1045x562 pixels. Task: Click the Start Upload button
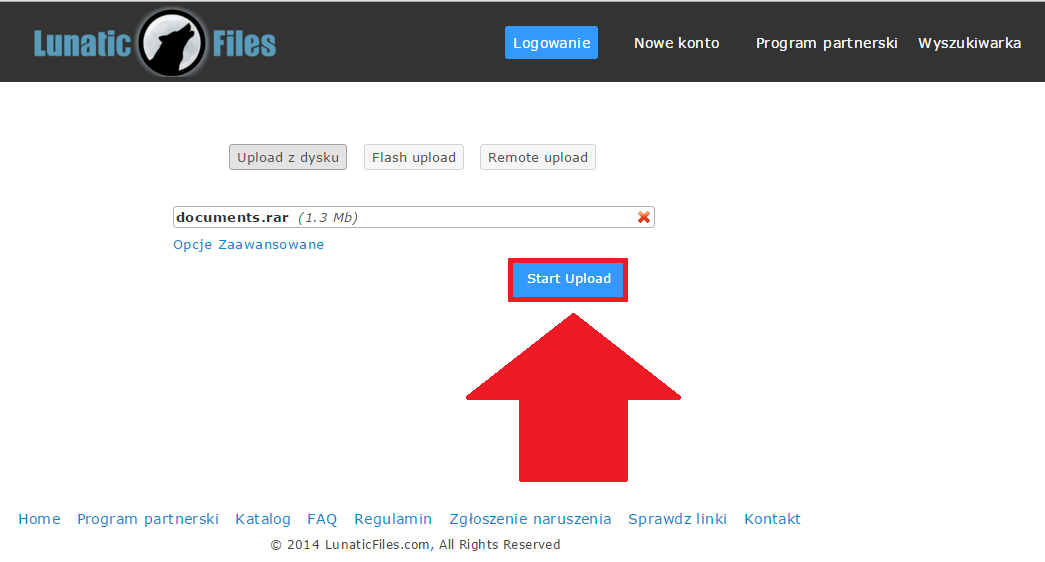[x=568, y=279]
